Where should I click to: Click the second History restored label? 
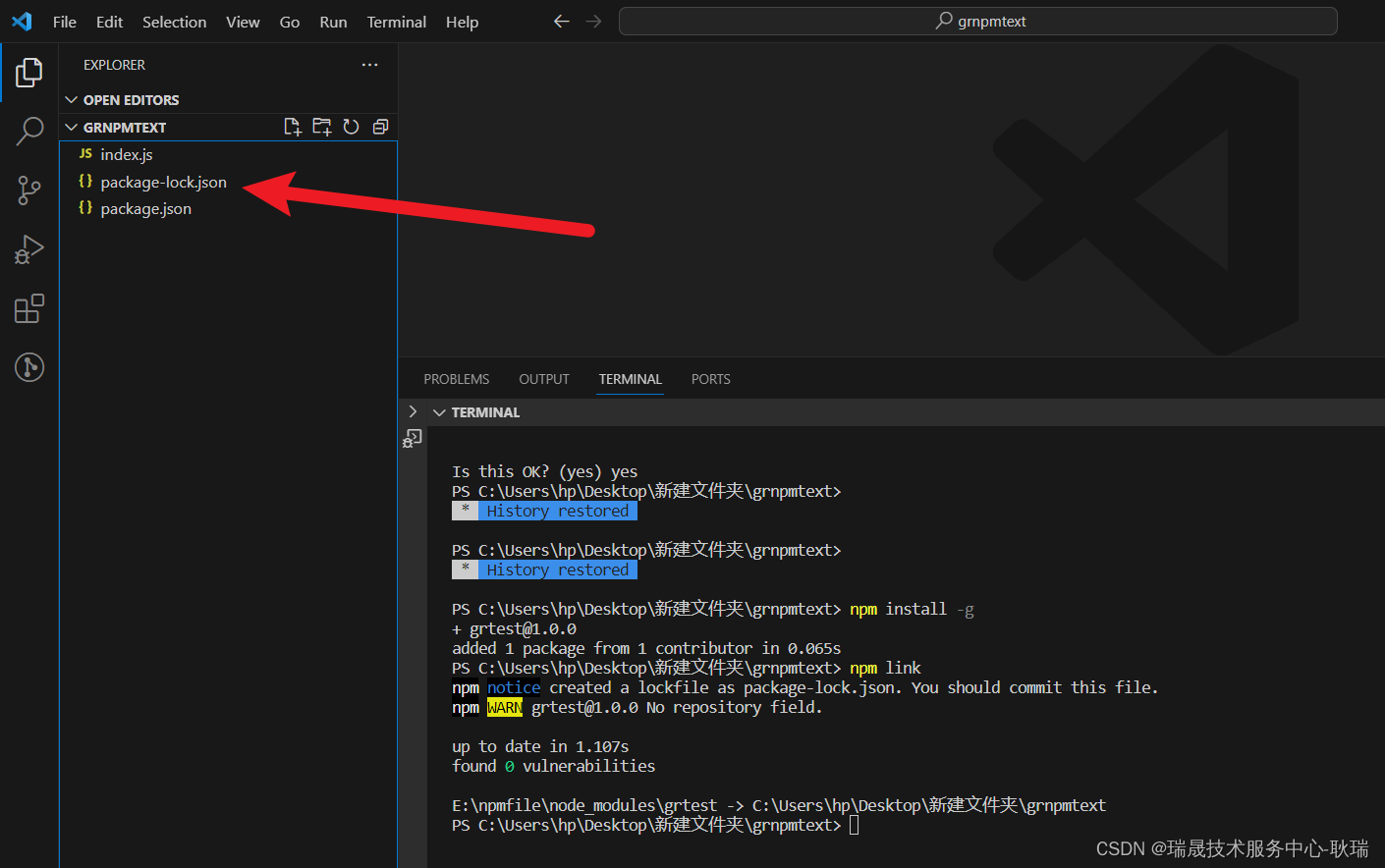[x=557, y=570]
